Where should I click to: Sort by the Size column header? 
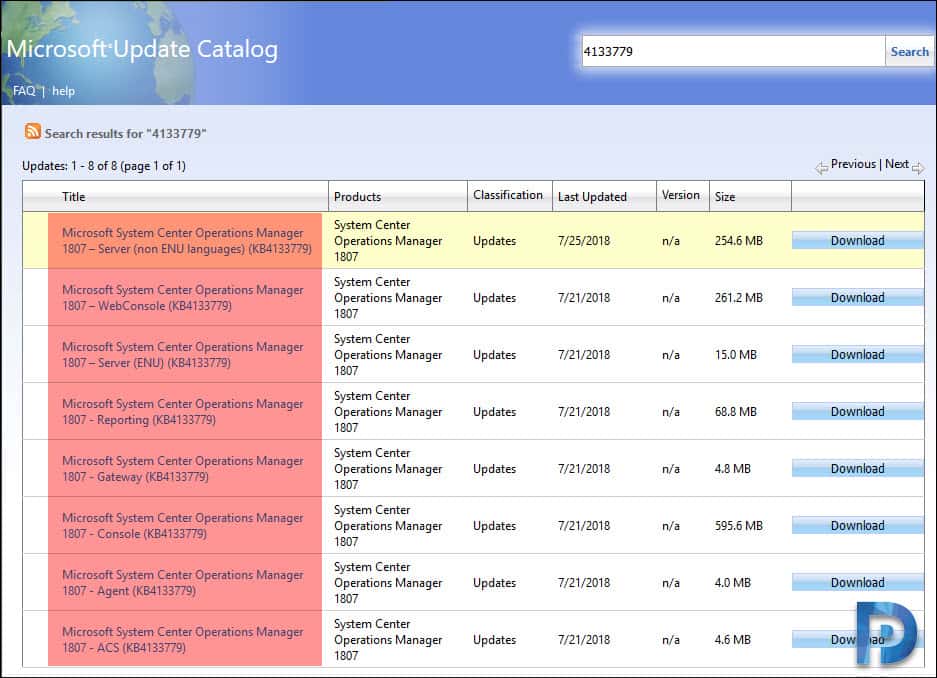tap(725, 197)
